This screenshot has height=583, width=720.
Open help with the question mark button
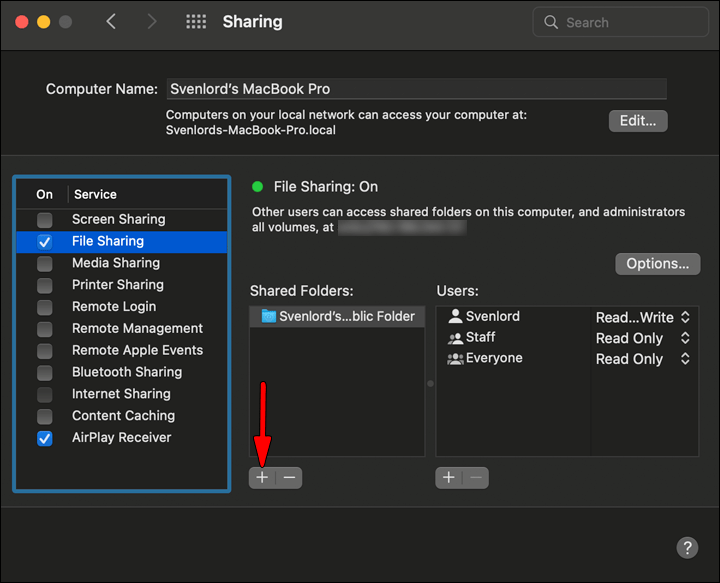pos(687,547)
